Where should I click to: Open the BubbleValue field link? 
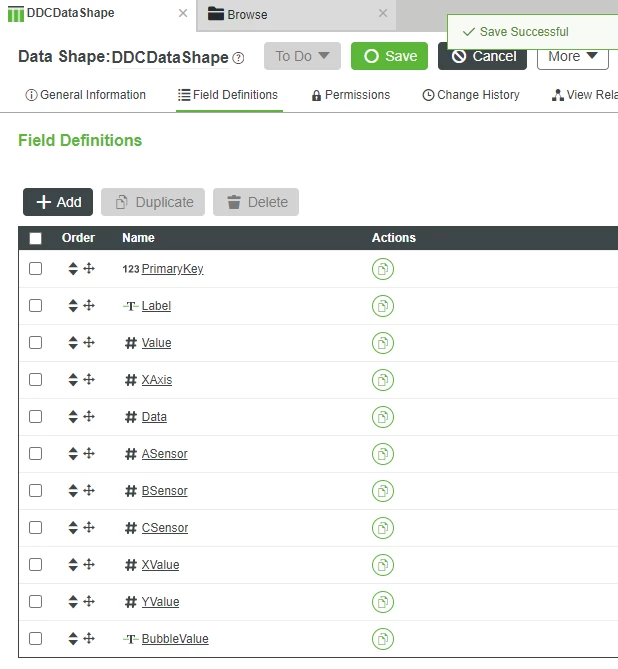(x=175, y=639)
